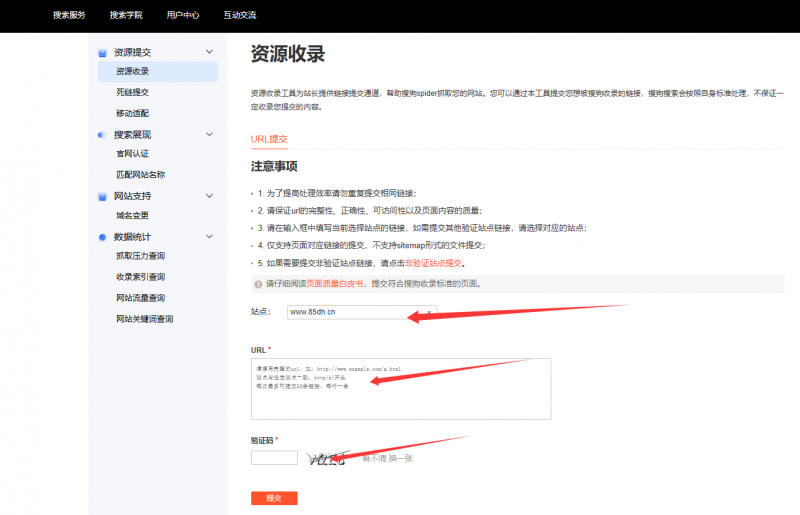Click the 看不清 换一张 captcha refresh link
This screenshot has height=515, width=800.
coord(387,458)
